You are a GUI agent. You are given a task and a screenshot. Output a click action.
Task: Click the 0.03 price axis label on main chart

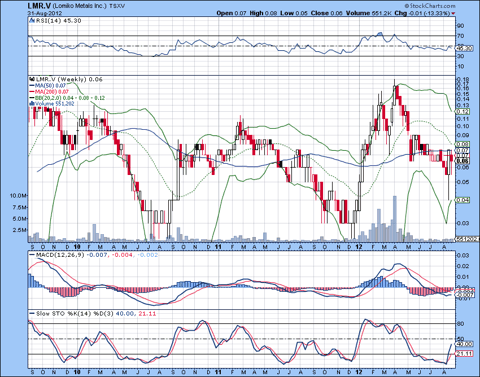tap(463, 223)
